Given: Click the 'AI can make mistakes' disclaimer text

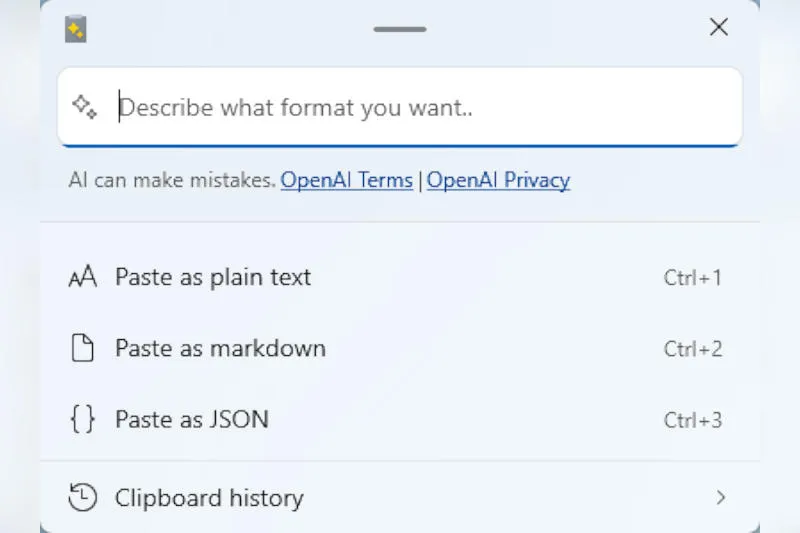Looking at the screenshot, I should tap(172, 181).
